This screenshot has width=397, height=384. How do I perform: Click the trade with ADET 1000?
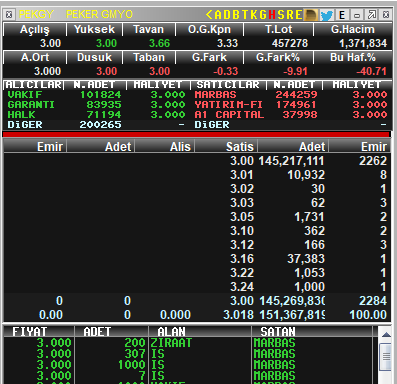coord(188,365)
